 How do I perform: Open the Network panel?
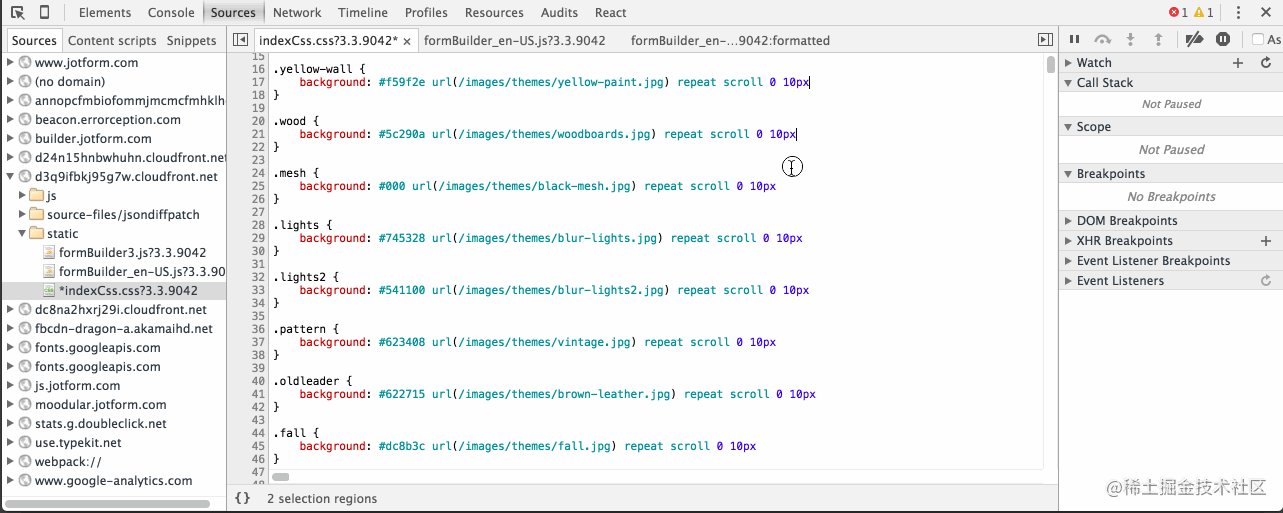pos(297,13)
